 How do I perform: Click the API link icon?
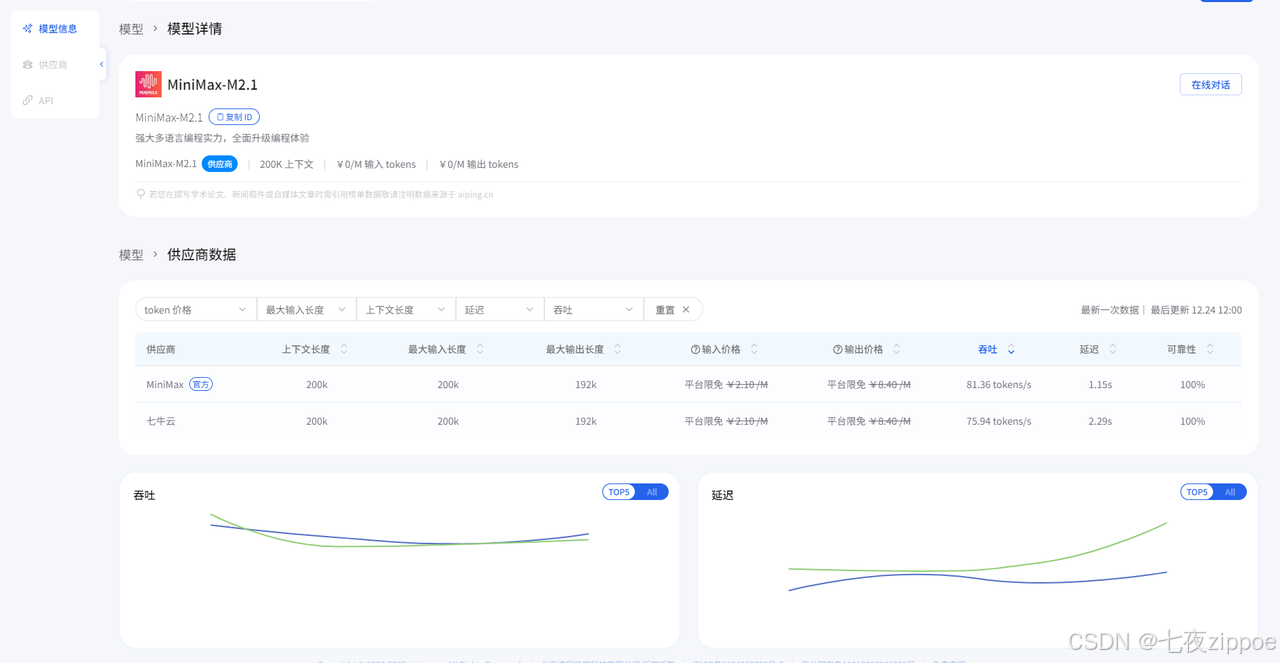pyautogui.click(x=28, y=101)
